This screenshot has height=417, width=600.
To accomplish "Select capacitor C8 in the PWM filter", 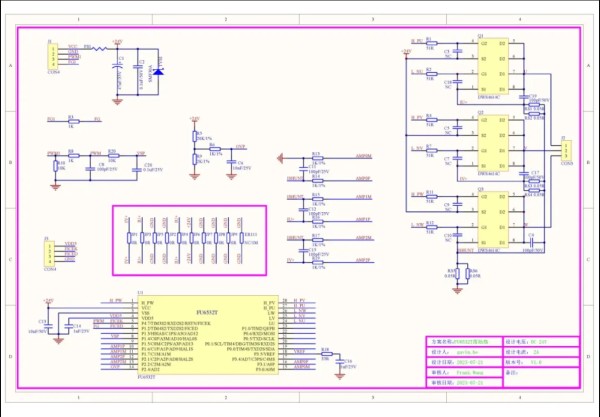I will click(90, 169).
